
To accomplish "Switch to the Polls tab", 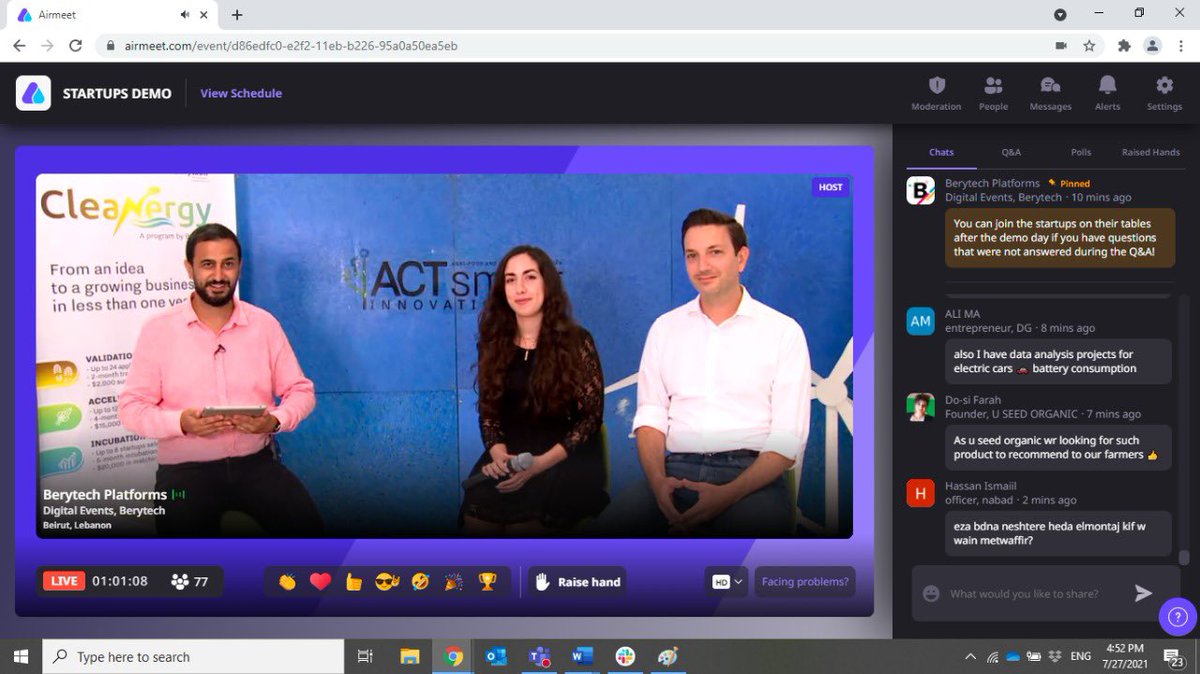I will coord(1080,152).
